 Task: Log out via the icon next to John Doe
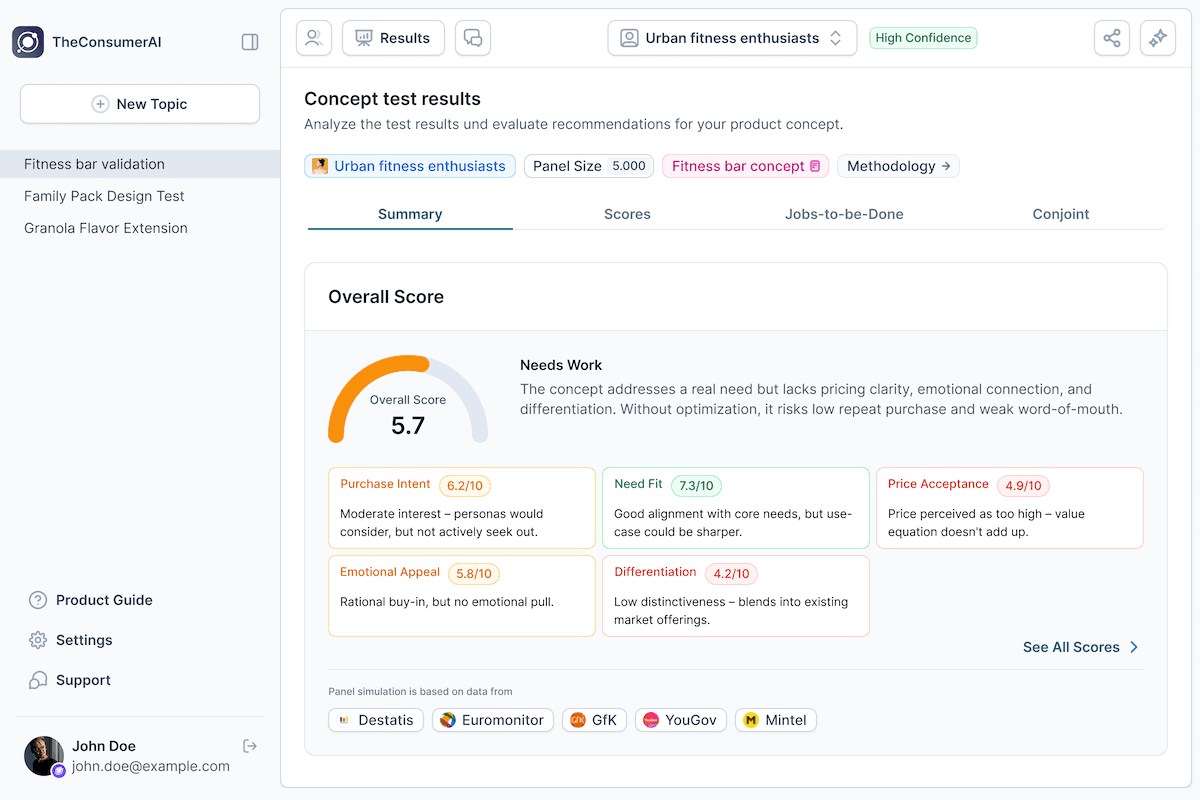[249, 745]
